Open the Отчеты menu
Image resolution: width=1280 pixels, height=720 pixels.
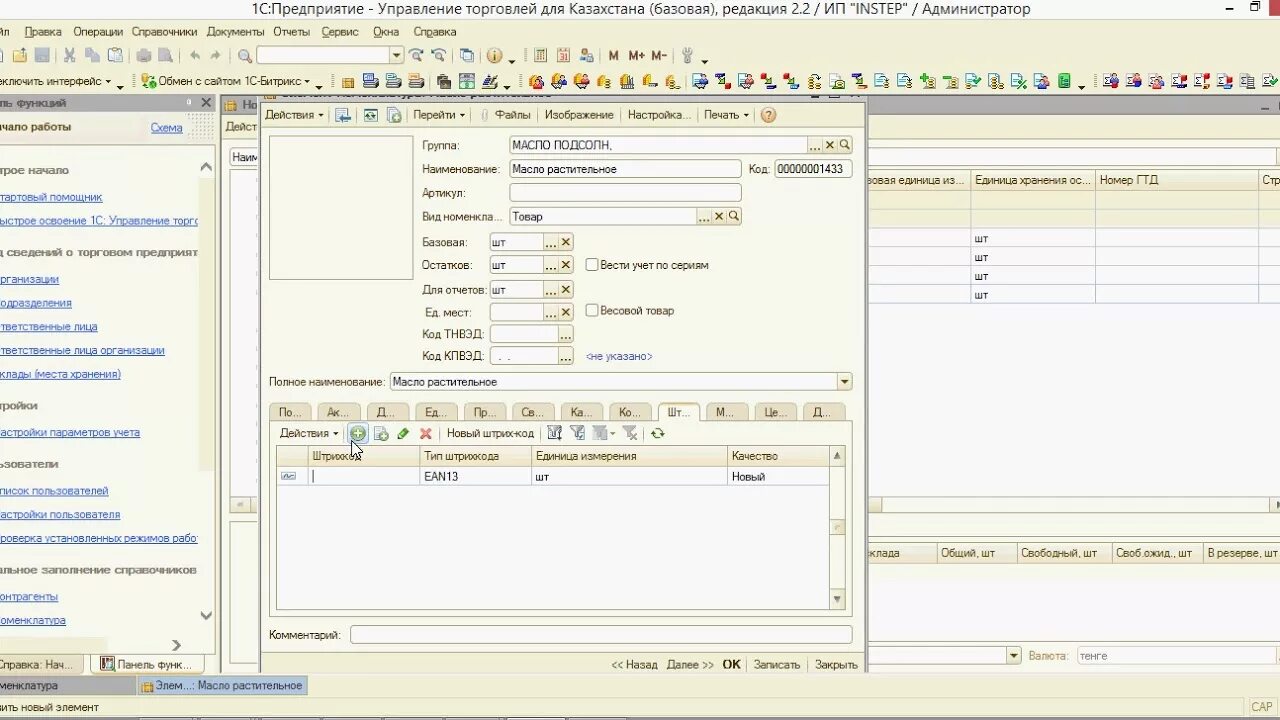tap(291, 32)
